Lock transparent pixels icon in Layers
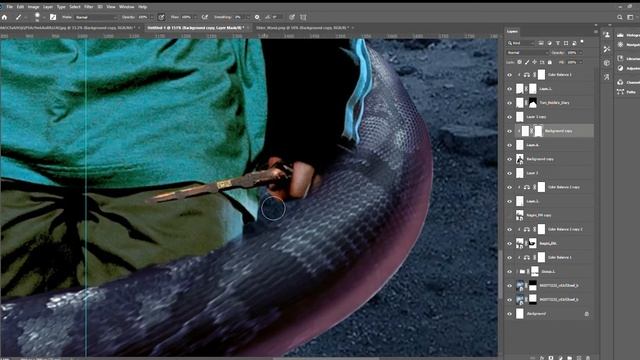Viewport: 640px width, 360px height. 519,62
